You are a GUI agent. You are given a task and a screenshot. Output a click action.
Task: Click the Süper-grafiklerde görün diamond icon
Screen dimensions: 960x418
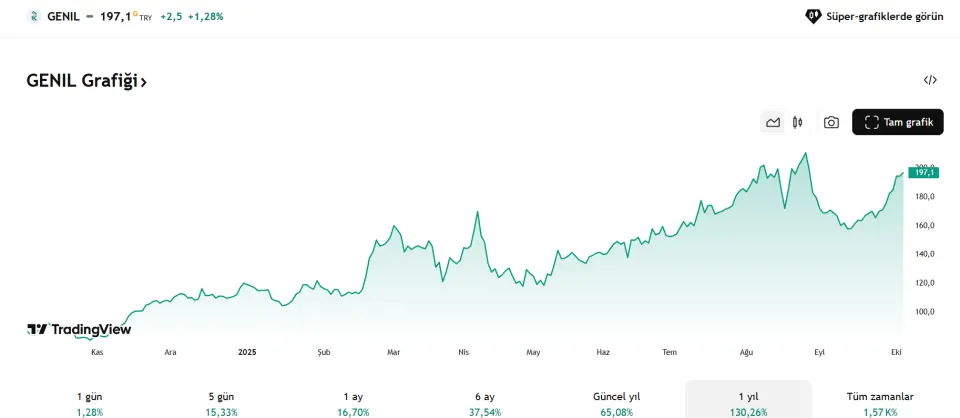tap(813, 16)
